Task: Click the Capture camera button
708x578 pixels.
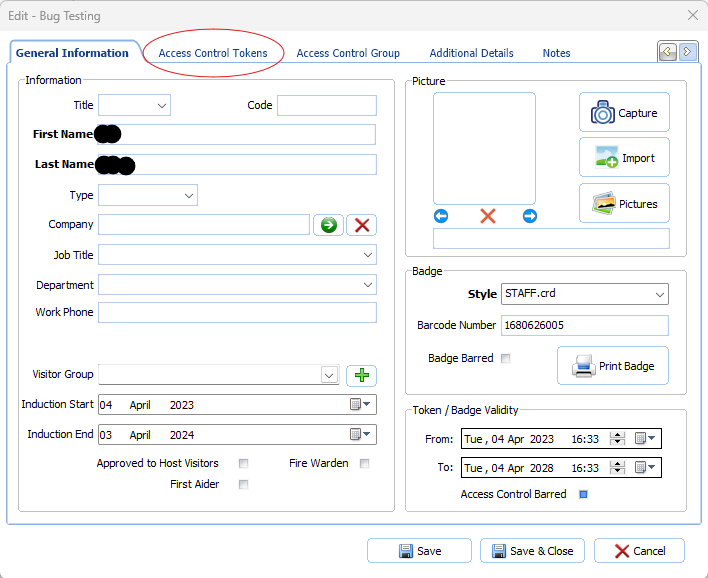Action: 624,112
